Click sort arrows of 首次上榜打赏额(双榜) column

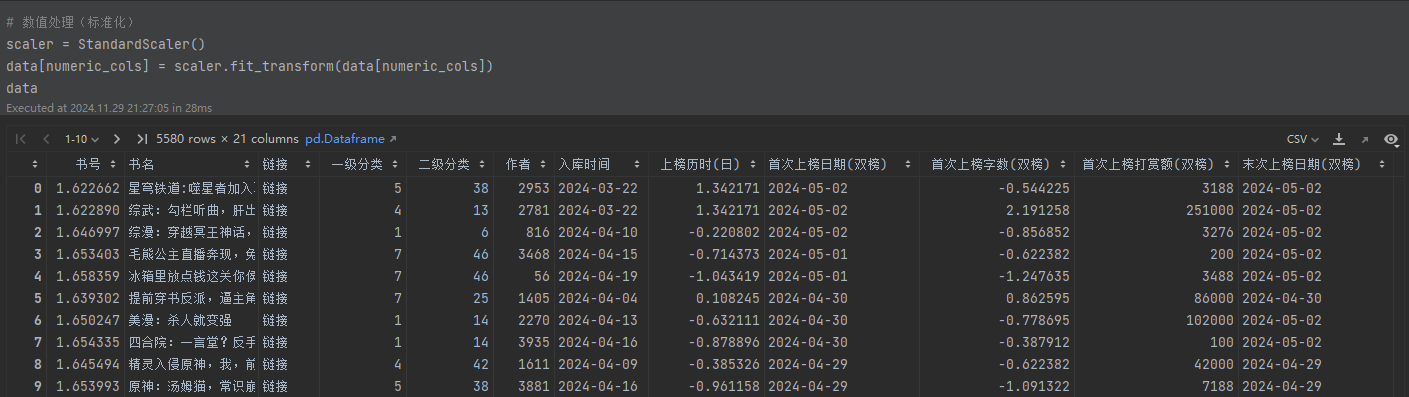tap(1228, 164)
